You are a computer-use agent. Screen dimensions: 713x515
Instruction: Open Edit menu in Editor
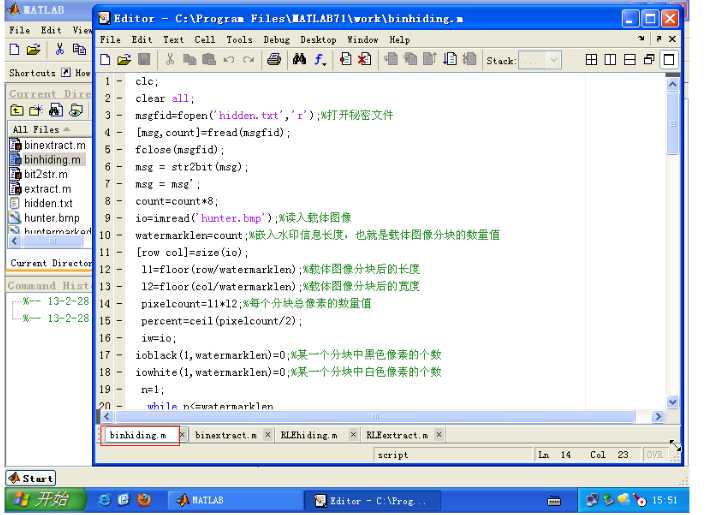142,40
